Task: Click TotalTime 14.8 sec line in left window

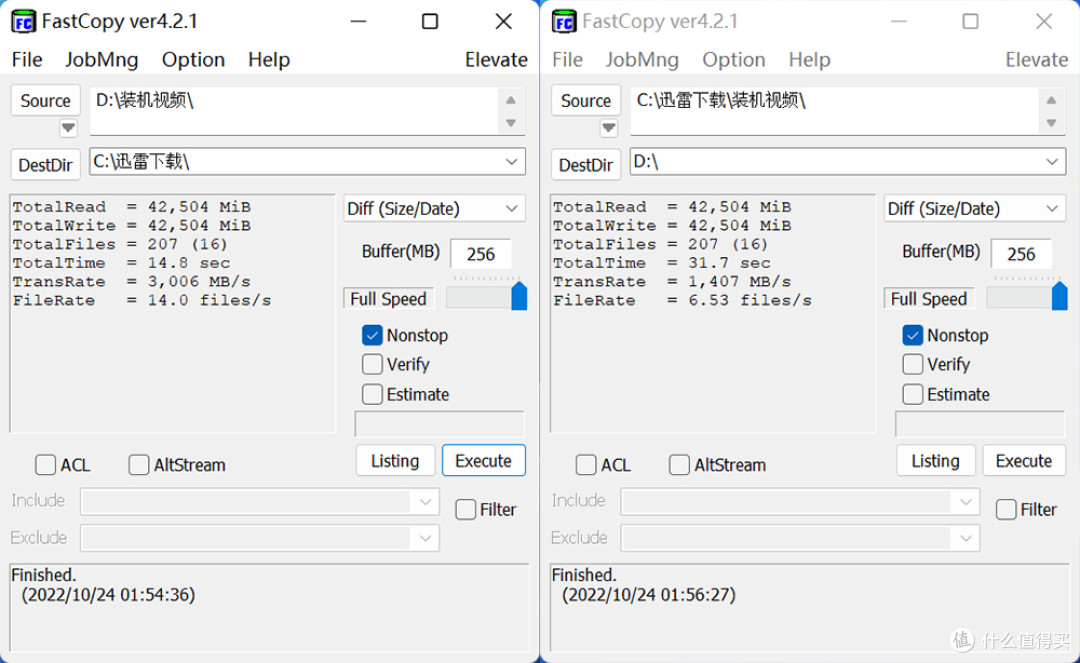Action: point(121,263)
